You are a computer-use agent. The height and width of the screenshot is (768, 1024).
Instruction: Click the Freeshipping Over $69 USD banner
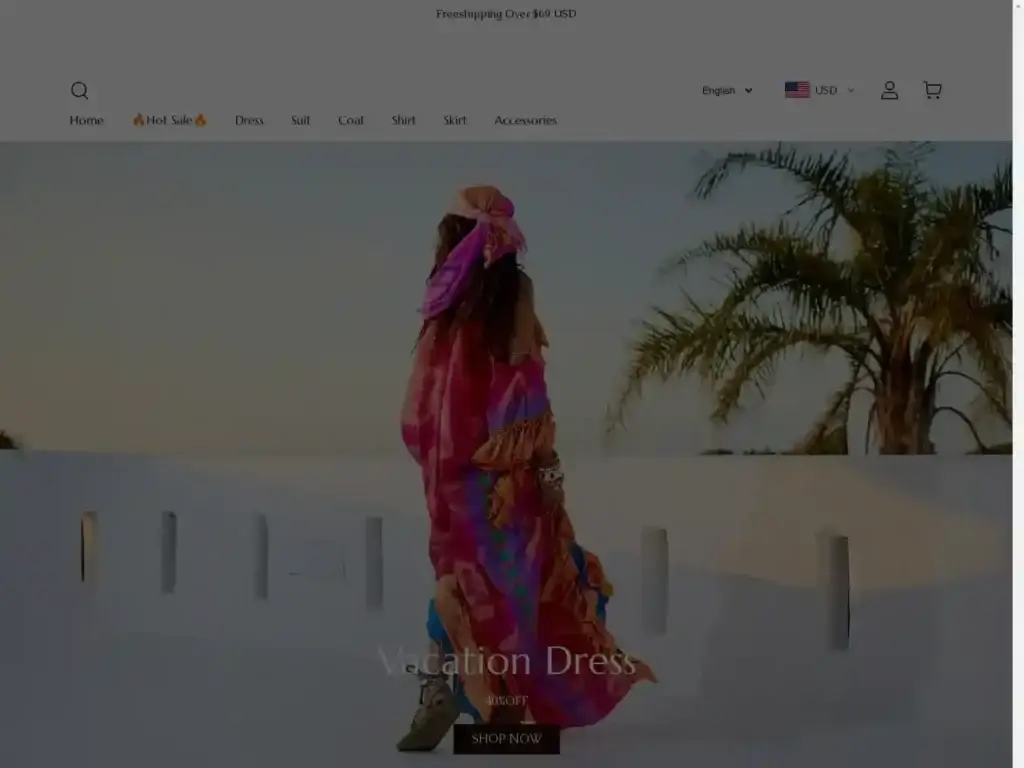point(506,14)
